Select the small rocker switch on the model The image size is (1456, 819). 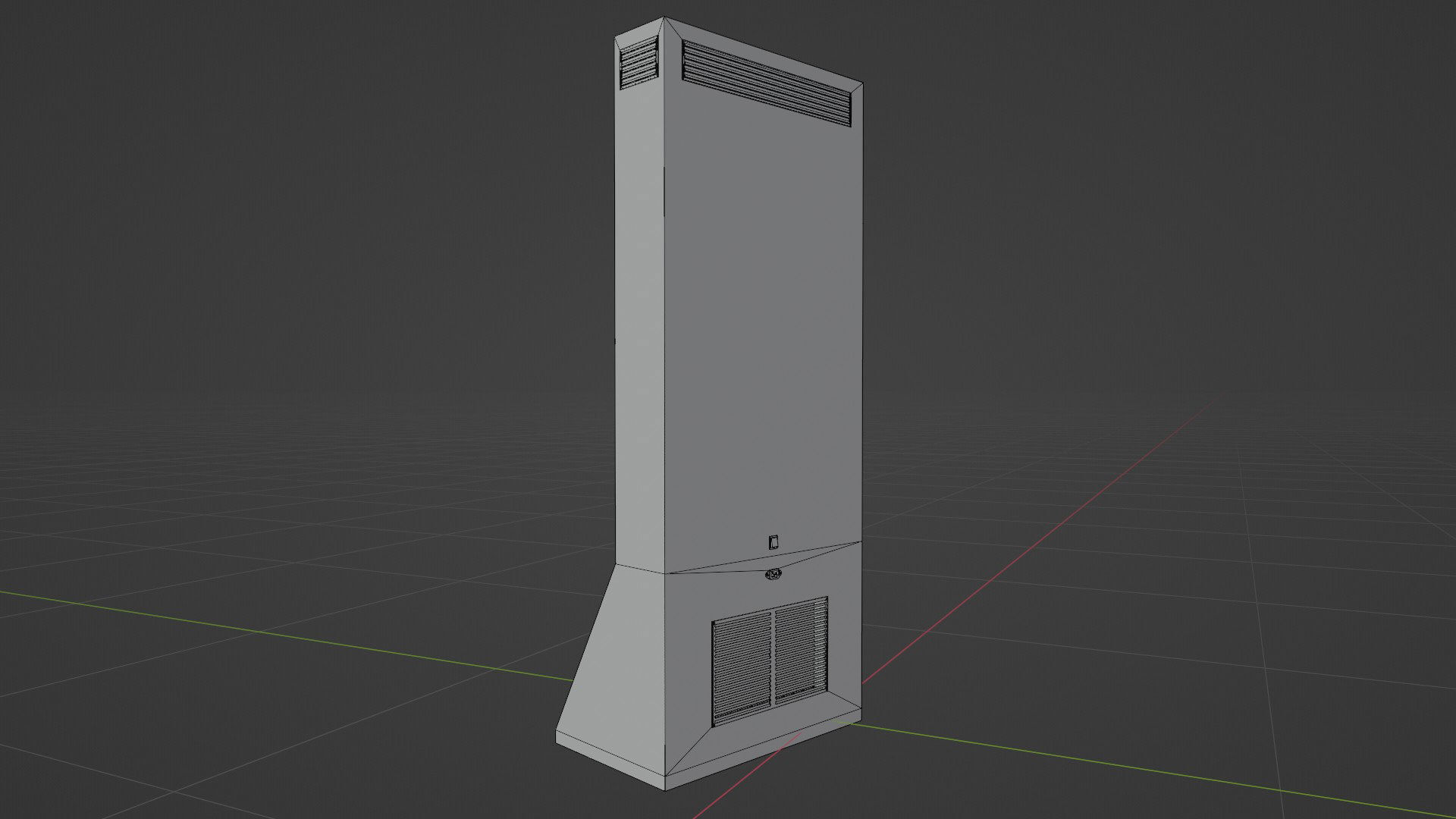(x=773, y=542)
